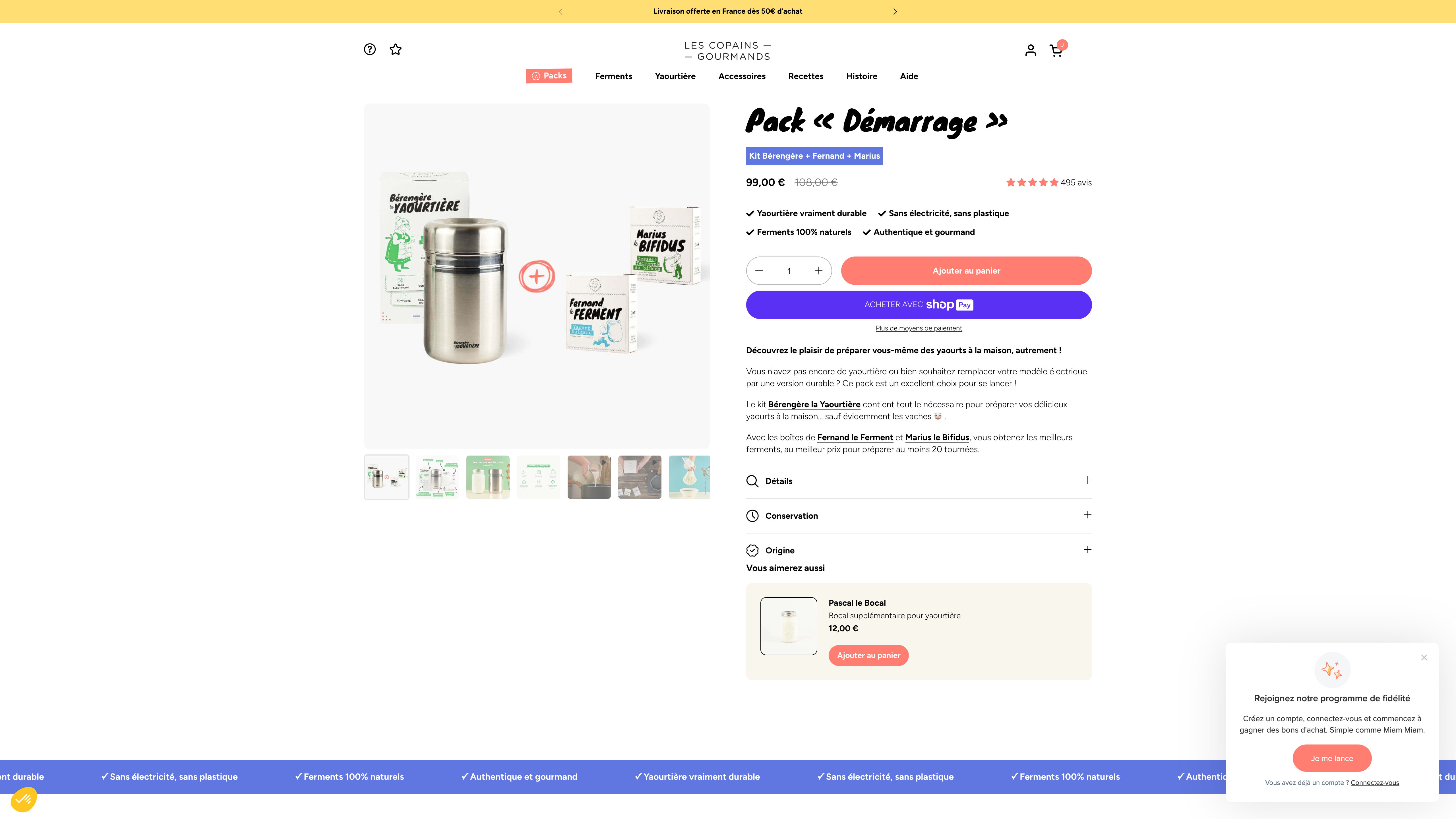This screenshot has height=819, width=1456.
Task: Click the yellow checkmark badge icon
Action: pyautogui.click(x=24, y=799)
